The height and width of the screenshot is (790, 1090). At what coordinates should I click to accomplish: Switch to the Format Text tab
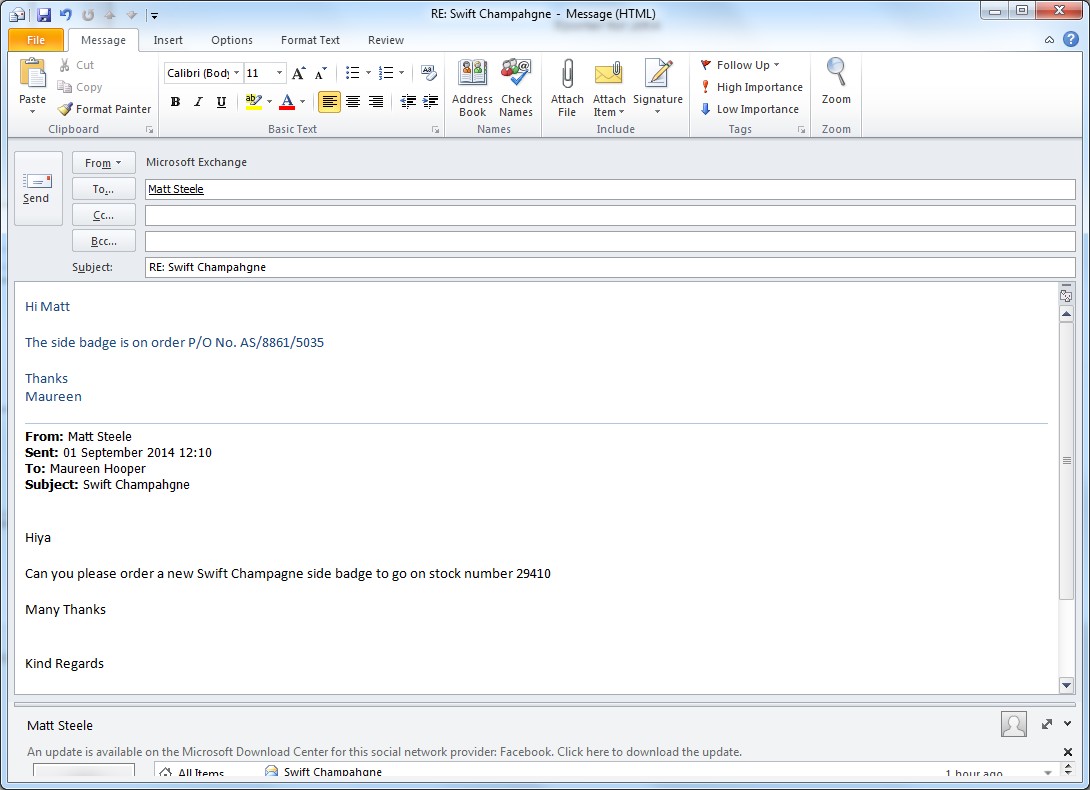pyautogui.click(x=310, y=40)
